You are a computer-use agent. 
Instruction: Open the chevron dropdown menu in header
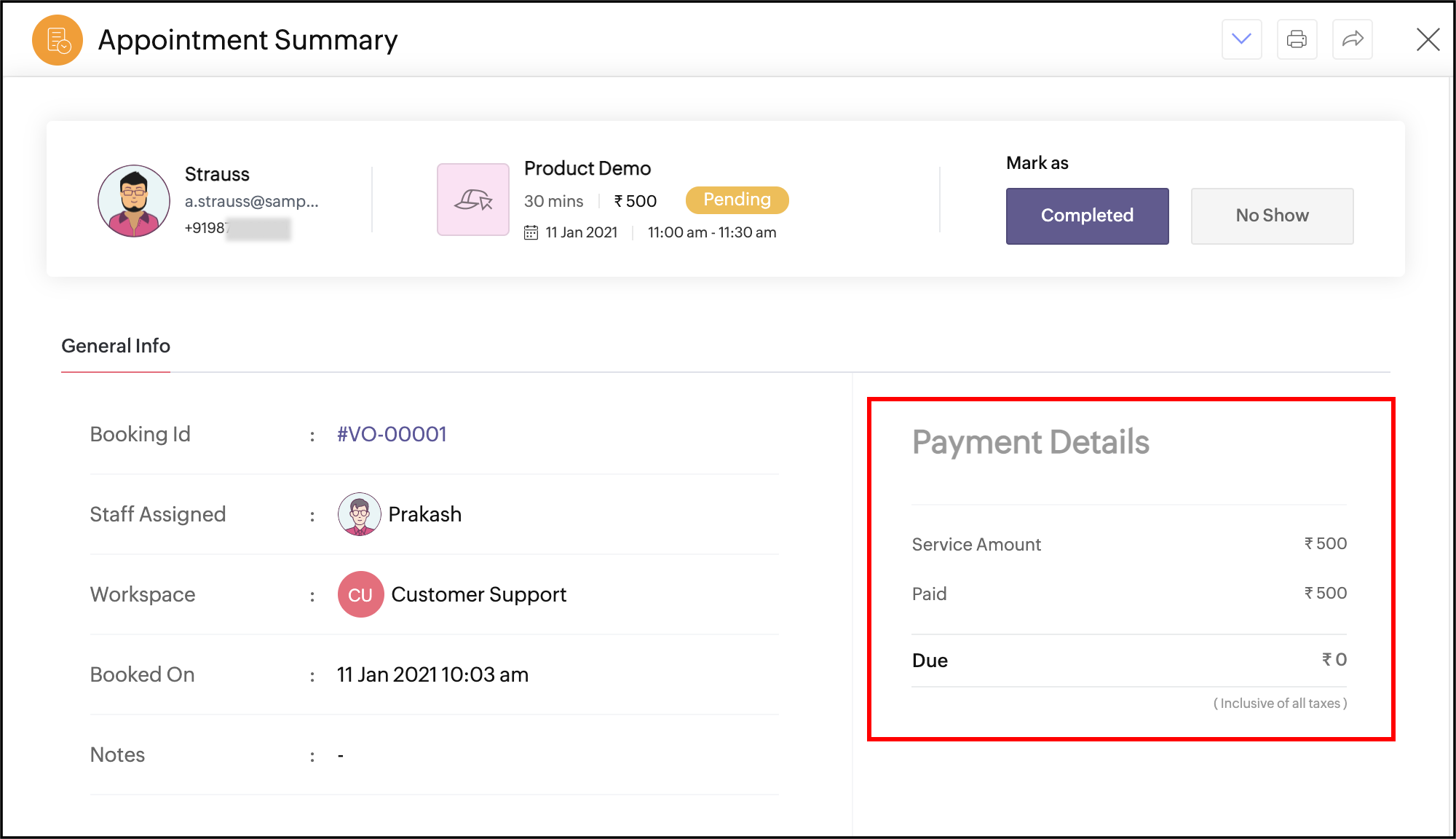tap(1241, 39)
